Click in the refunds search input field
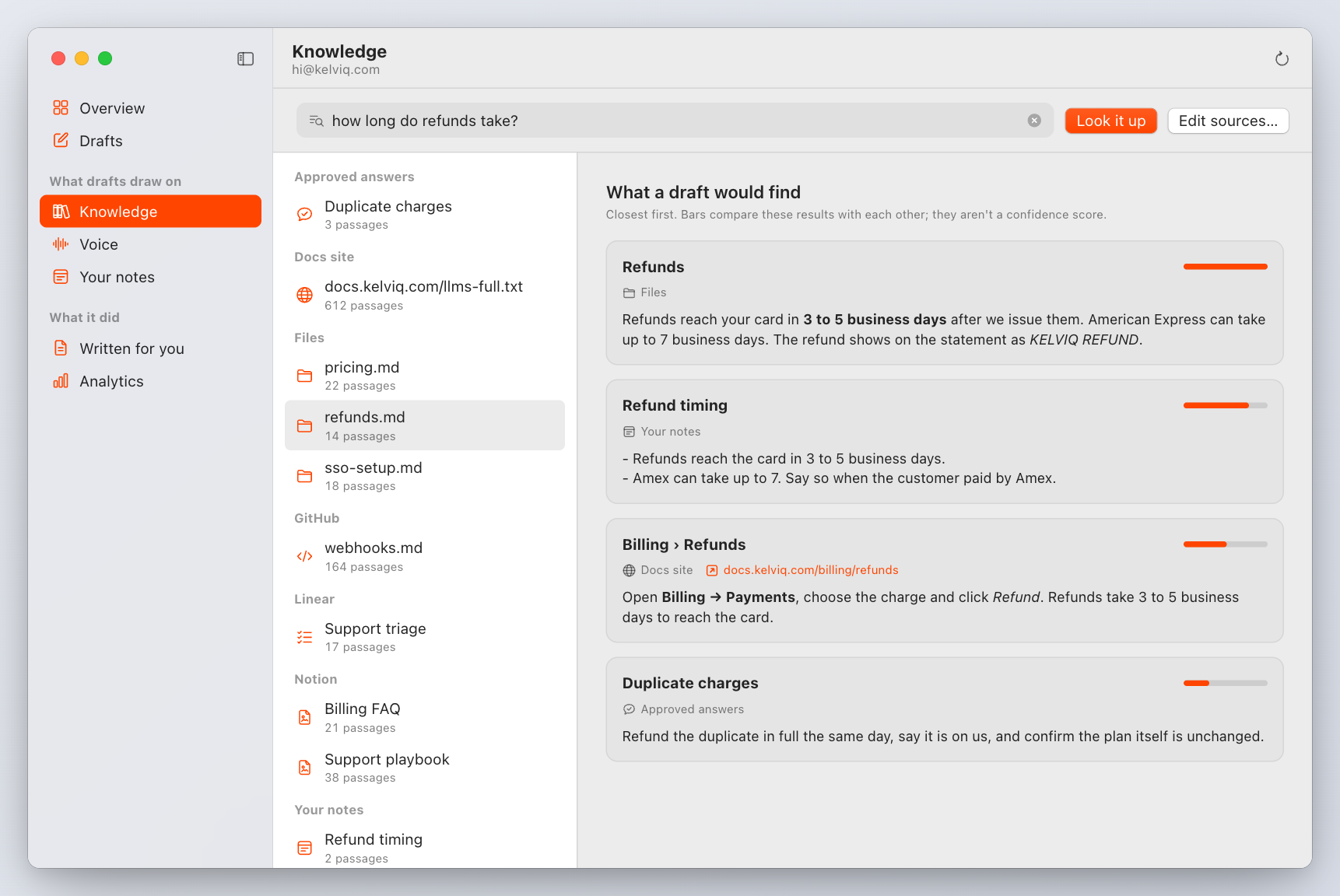 pyautogui.click(x=675, y=121)
